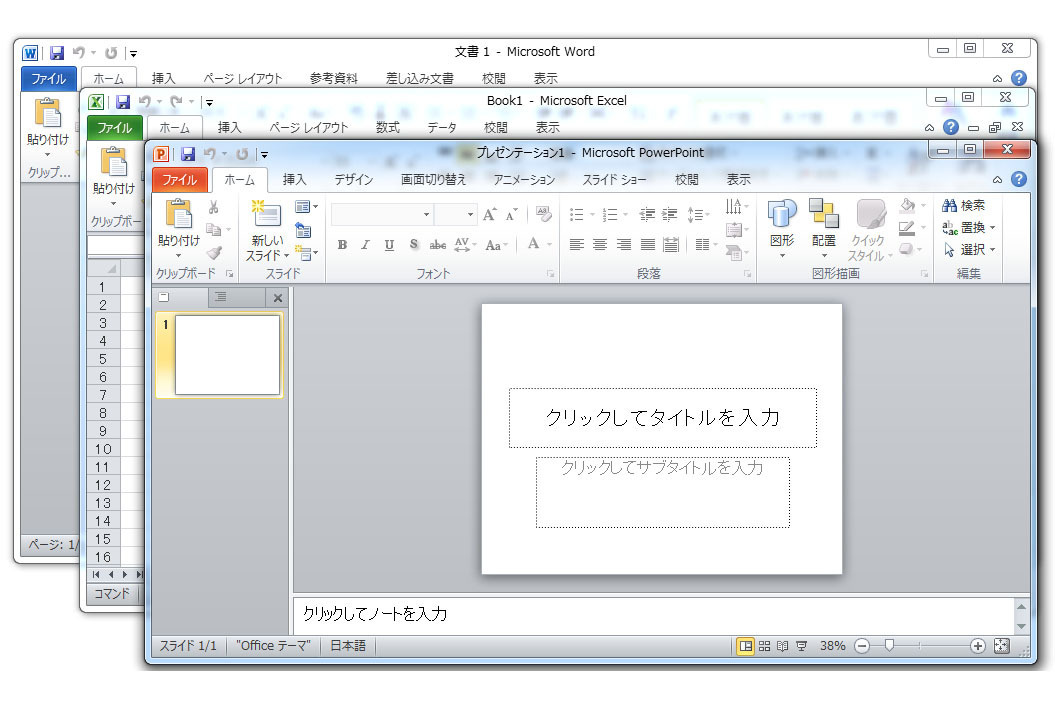Click the Decrease Font Size icon
Viewport: 1055px width, 709px height.
click(x=512, y=215)
